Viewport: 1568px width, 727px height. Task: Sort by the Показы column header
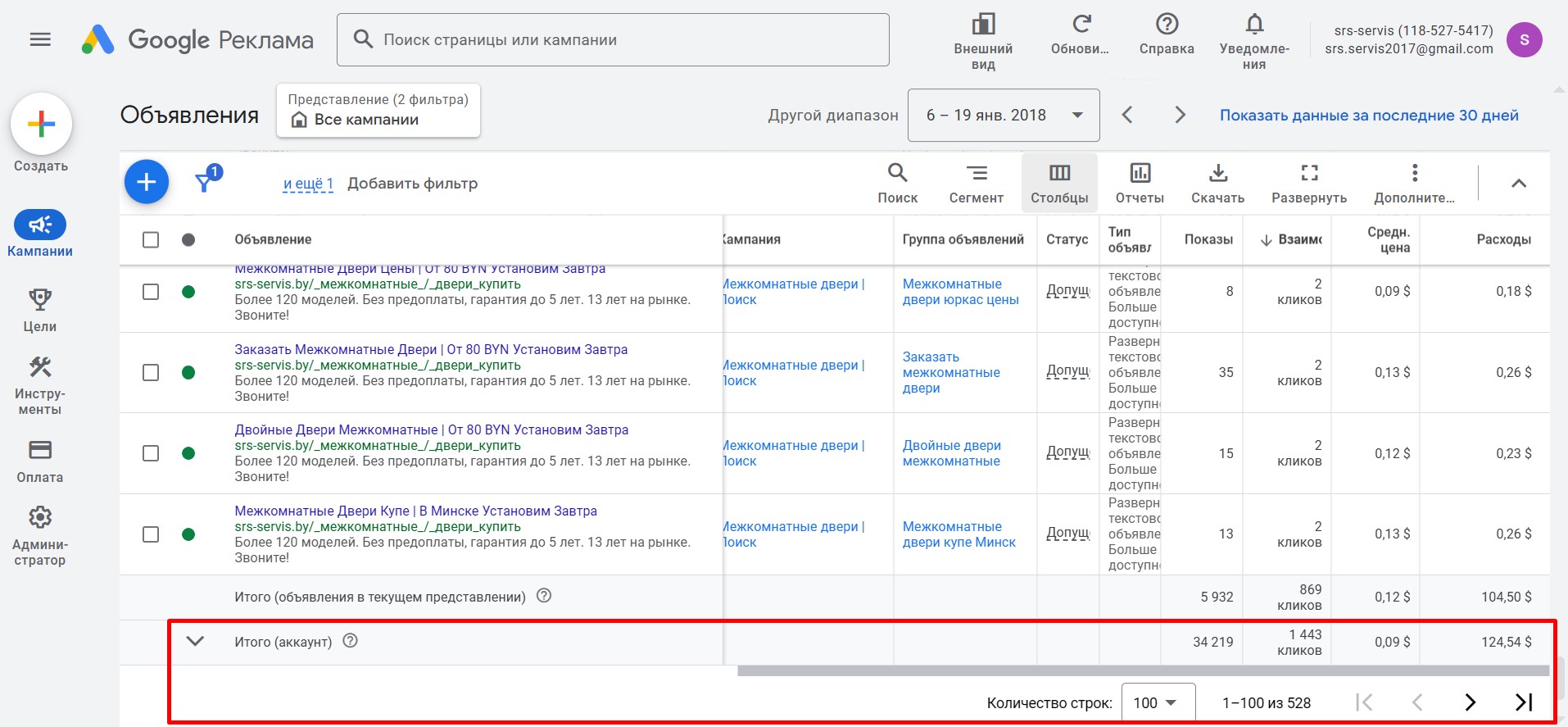click(1208, 239)
